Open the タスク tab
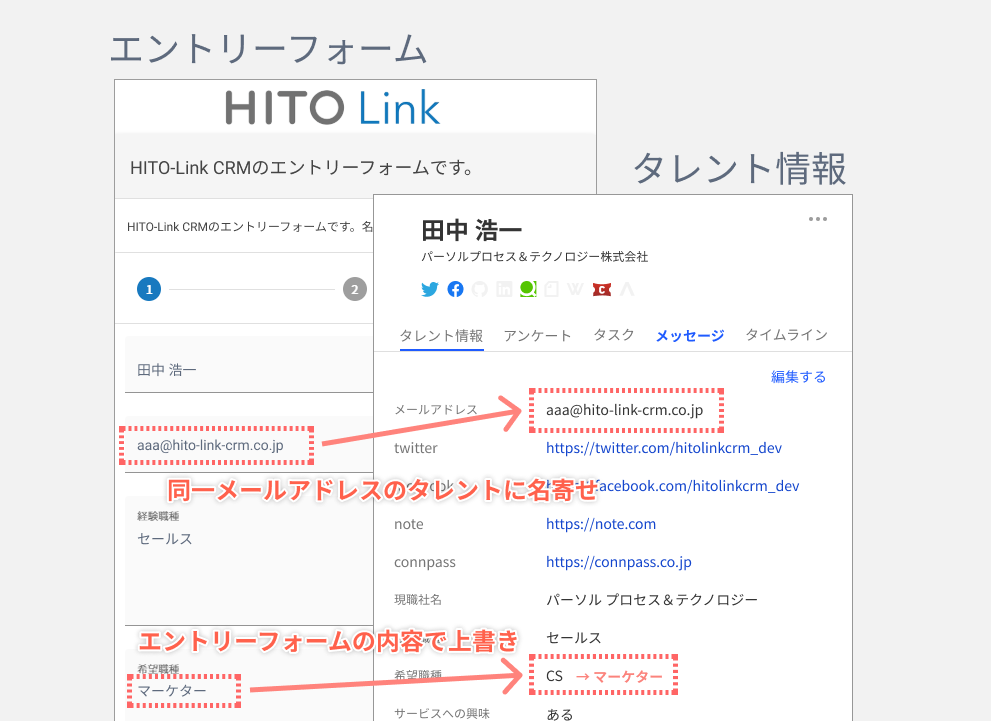 614,336
